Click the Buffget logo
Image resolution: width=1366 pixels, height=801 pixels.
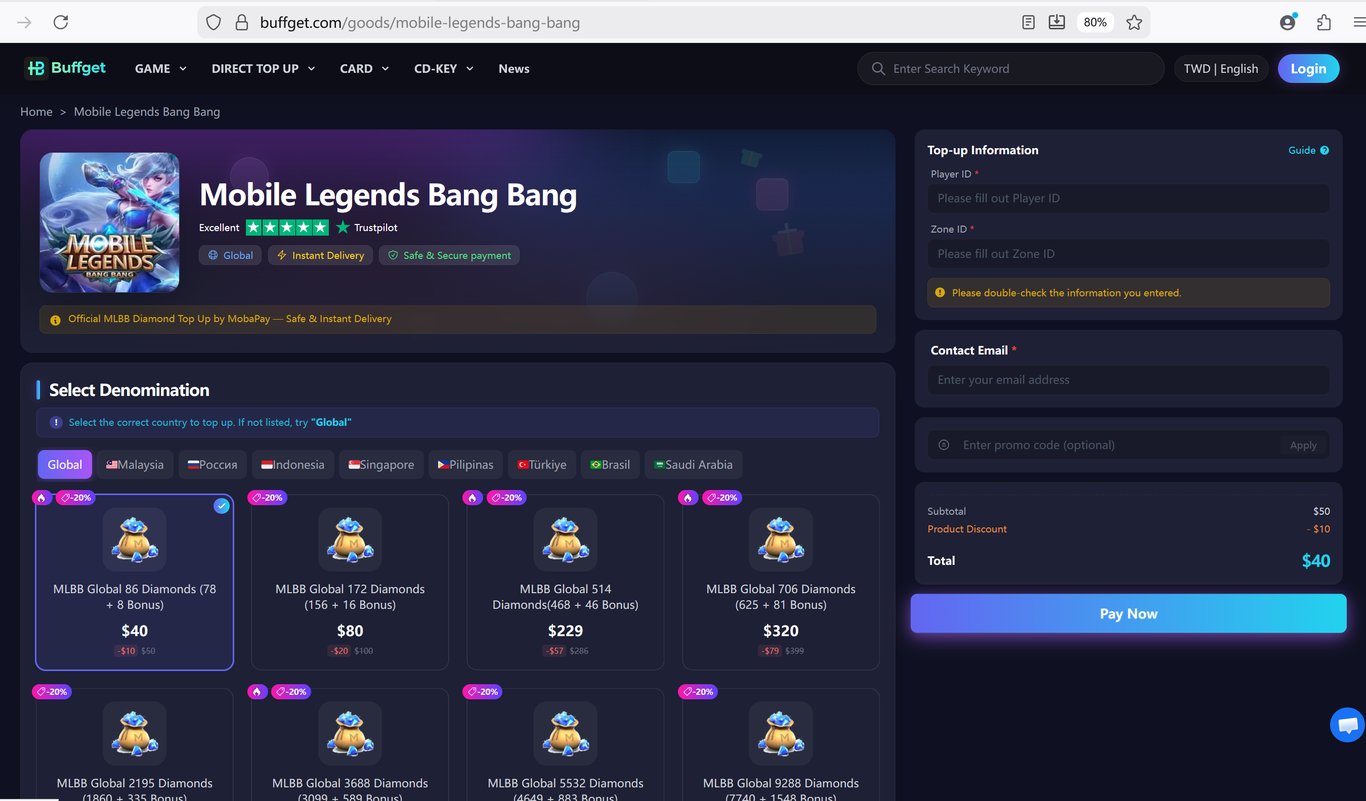click(x=66, y=68)
